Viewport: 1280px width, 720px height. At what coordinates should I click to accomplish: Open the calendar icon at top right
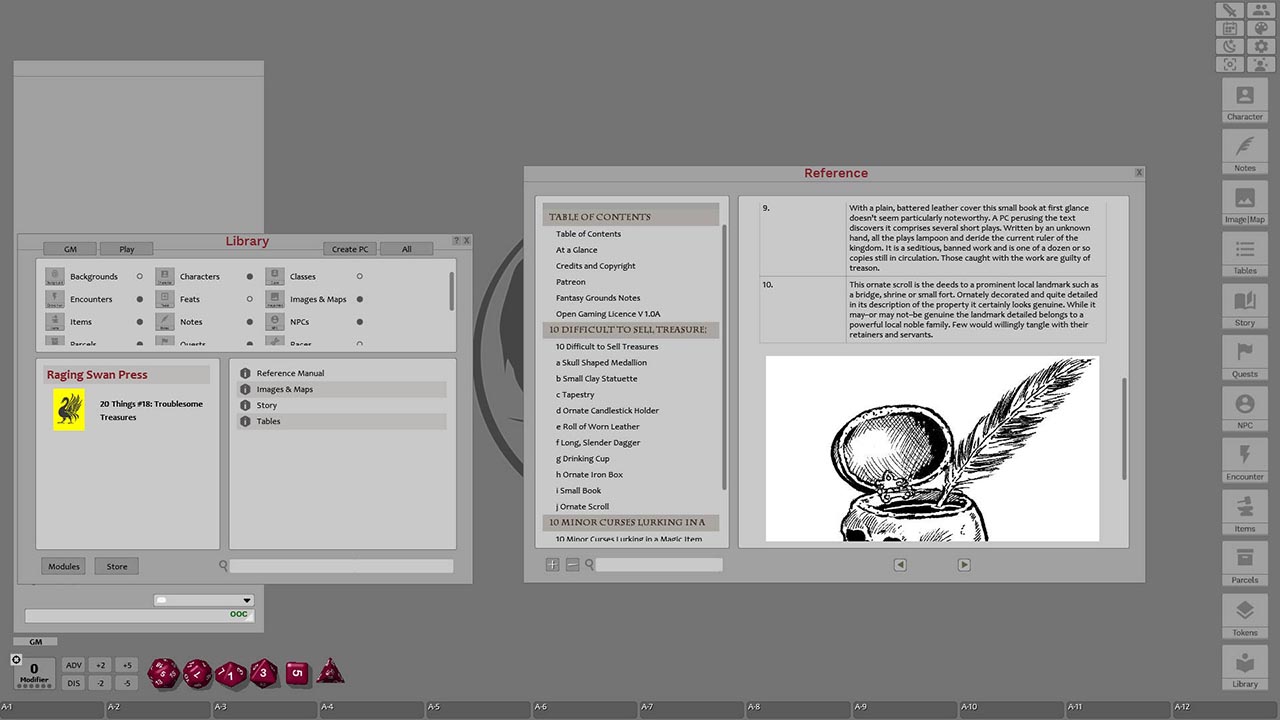[x=1229, y=27]
